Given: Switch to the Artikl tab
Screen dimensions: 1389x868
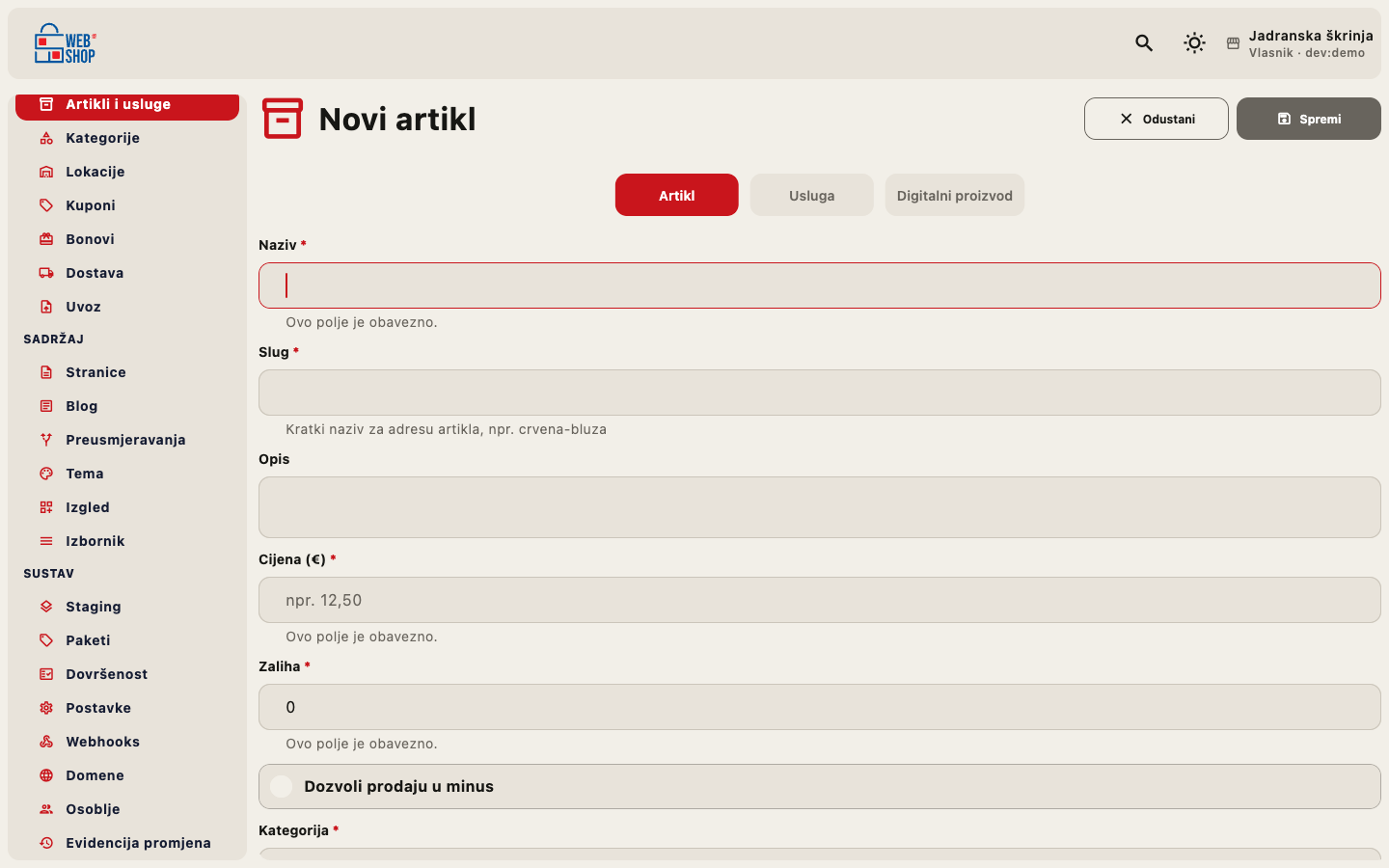Looking at the screenshot, I should click(677, 195).
